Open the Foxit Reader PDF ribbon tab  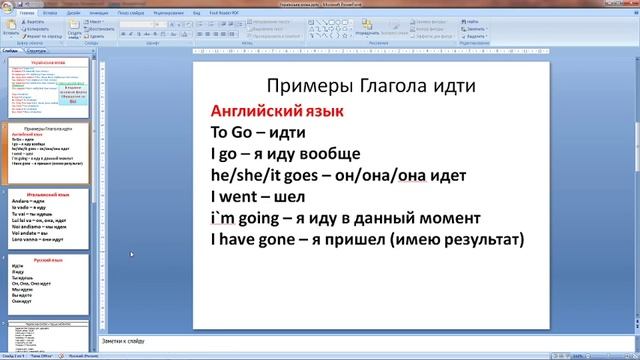(x=224, y=13)
